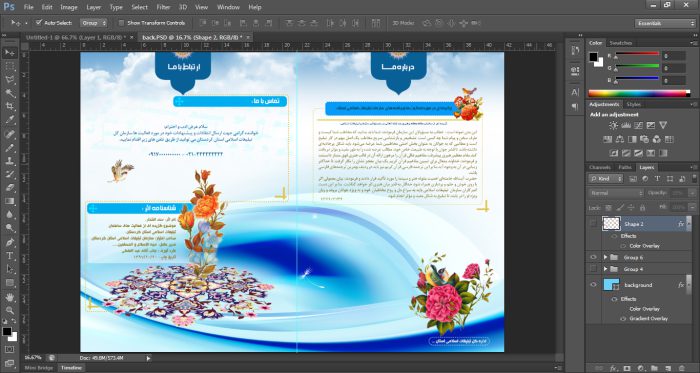Select the Blur tool
This screenshot has height=373, width=700.
[10, 215]
